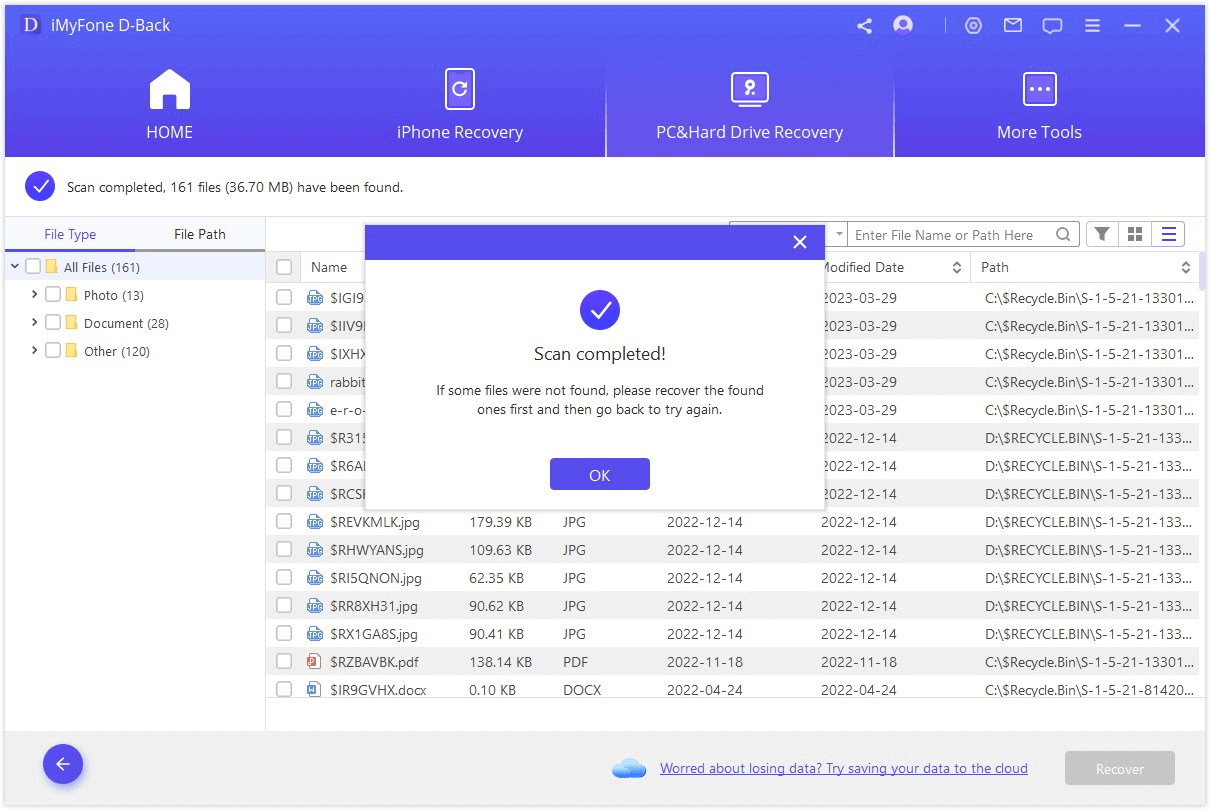The width and height of the screenshot is (1209, 809).
Task: Check the box for $REVKMLK.jpg
Action: (284, 522)
